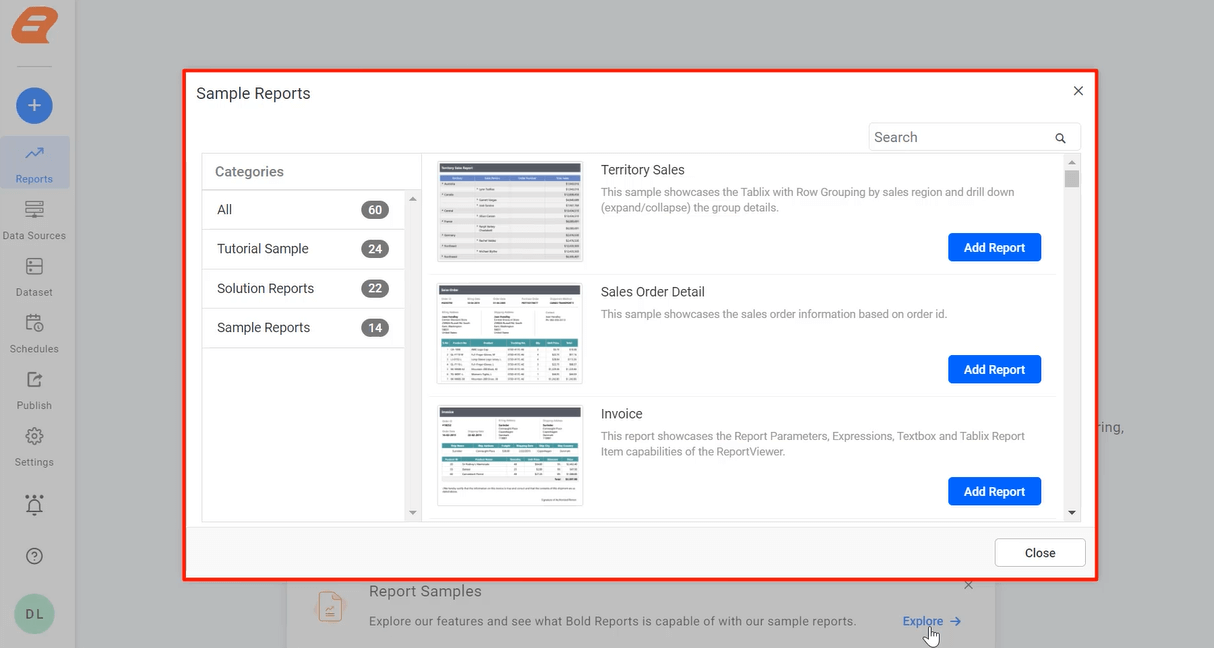Click the Sales Order Detail thumbnail
This screenshot has height=648, width=1214.
click(510, 334)
